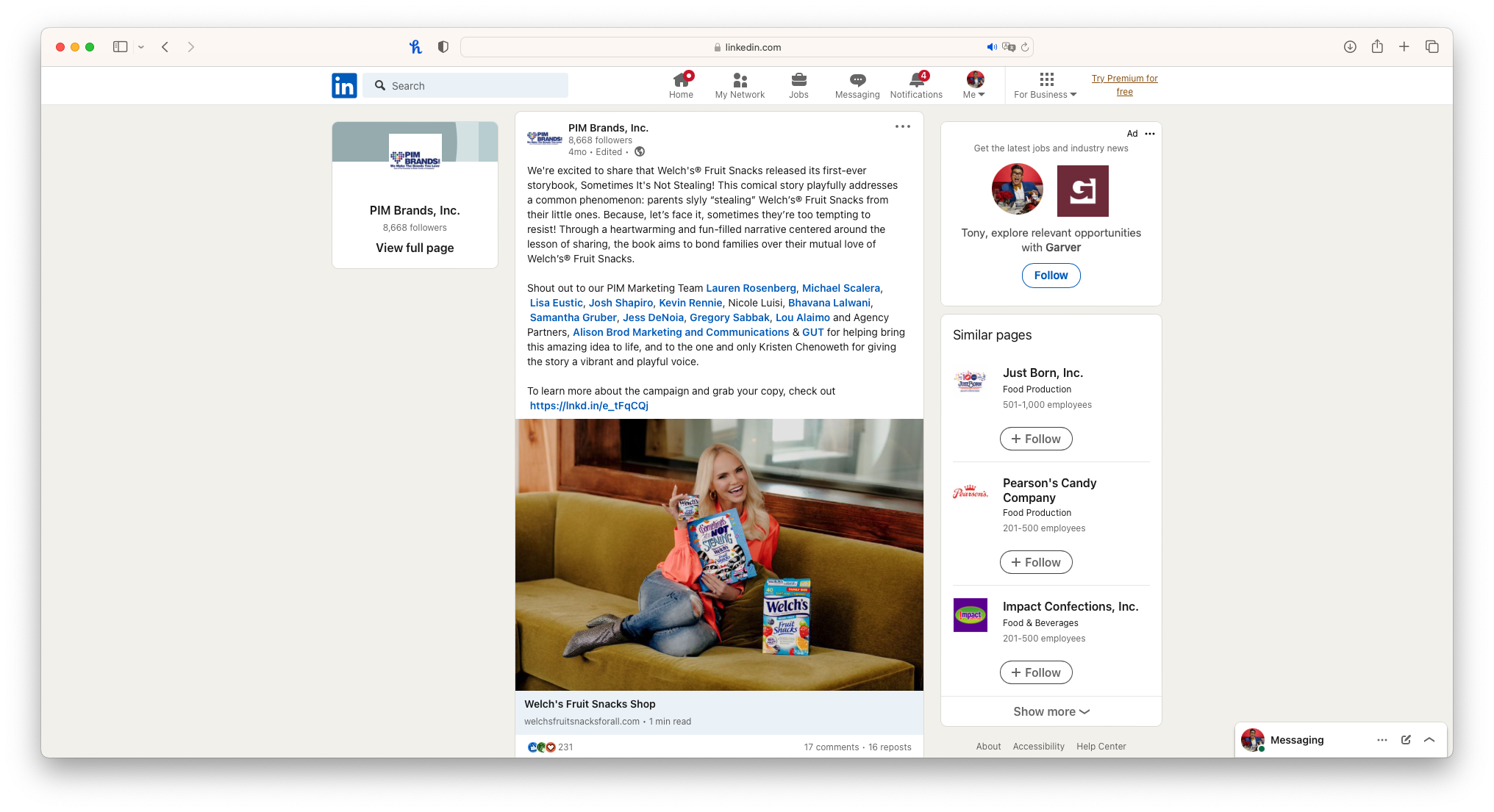Open the Me profile menu

975,85
